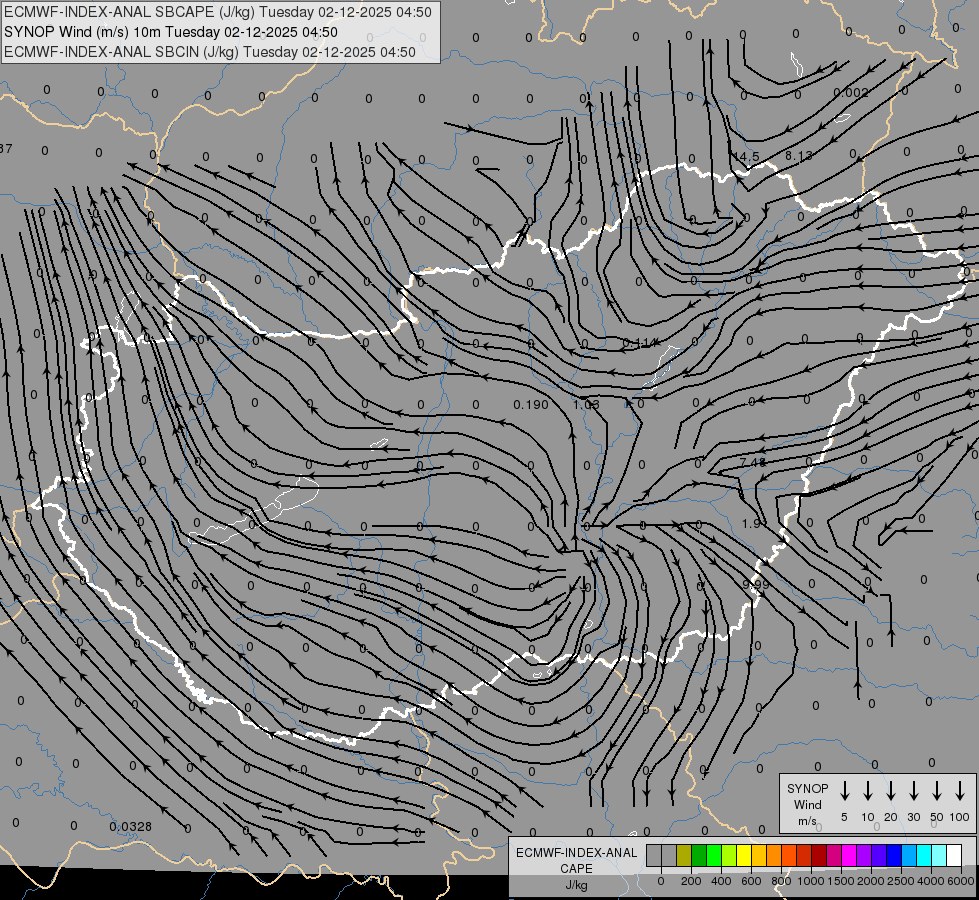Select the bright green CAPE swatch left of 400
This screenshot has height=900, width=979.
(714, 855)
